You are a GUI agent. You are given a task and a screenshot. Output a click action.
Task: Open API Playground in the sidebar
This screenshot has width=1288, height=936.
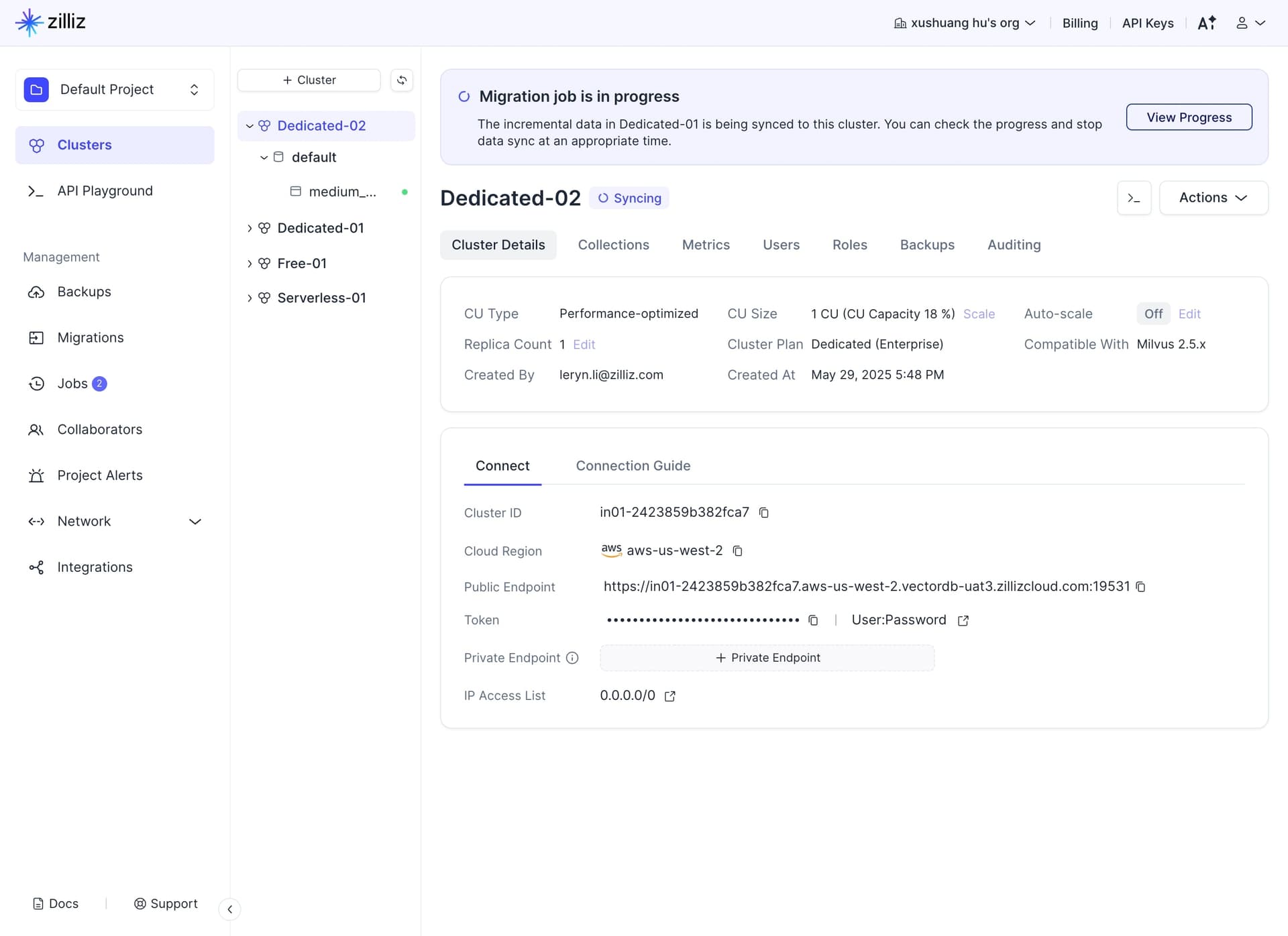[x=115, y=191]
